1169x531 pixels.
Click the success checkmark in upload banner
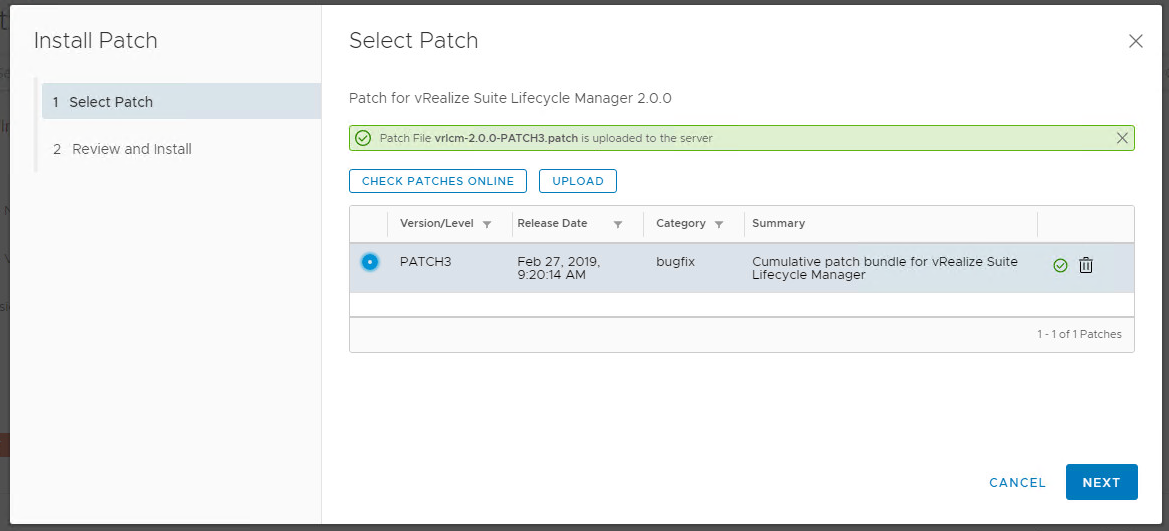click(363, 138)
